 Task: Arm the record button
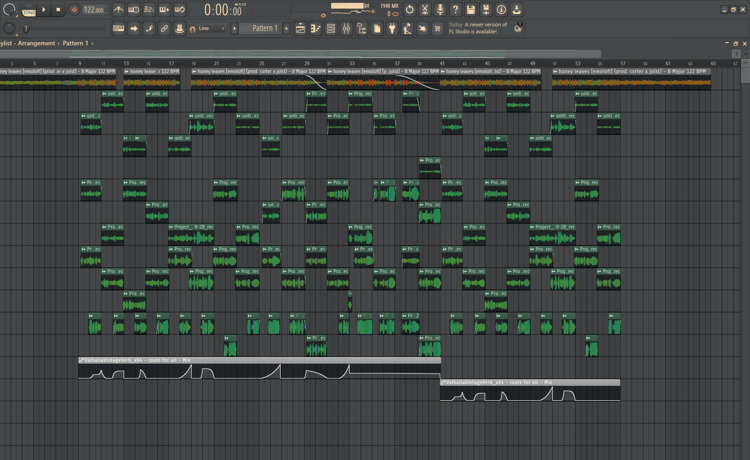74,9
